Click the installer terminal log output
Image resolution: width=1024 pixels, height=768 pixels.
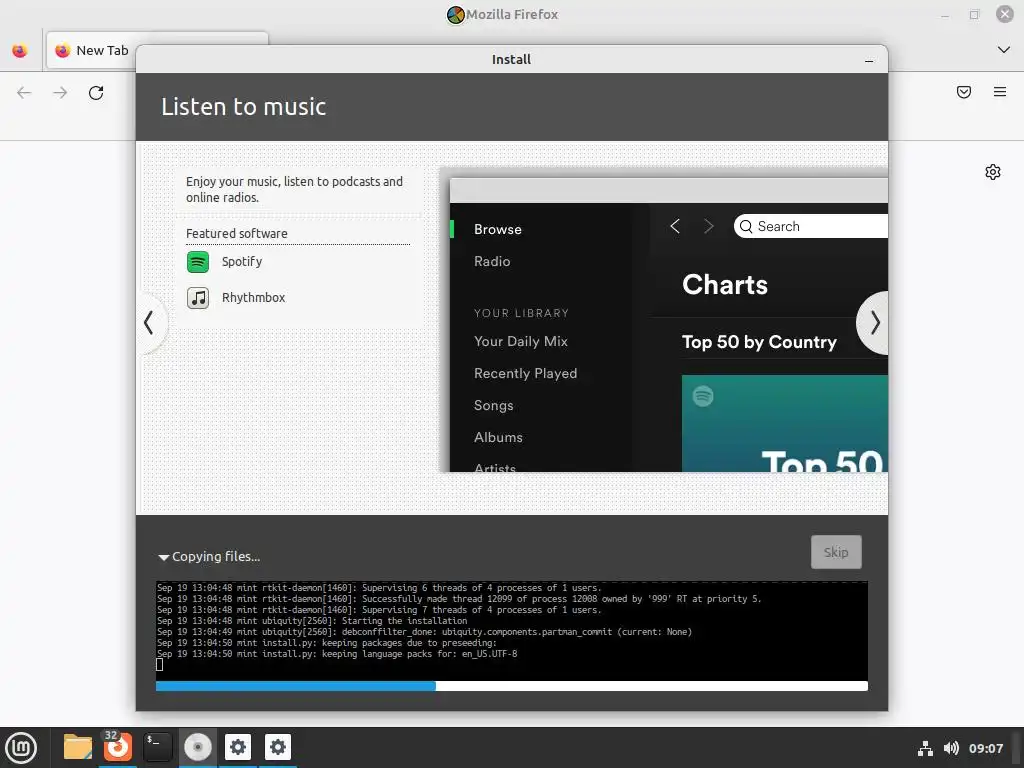tap(511, 630)
